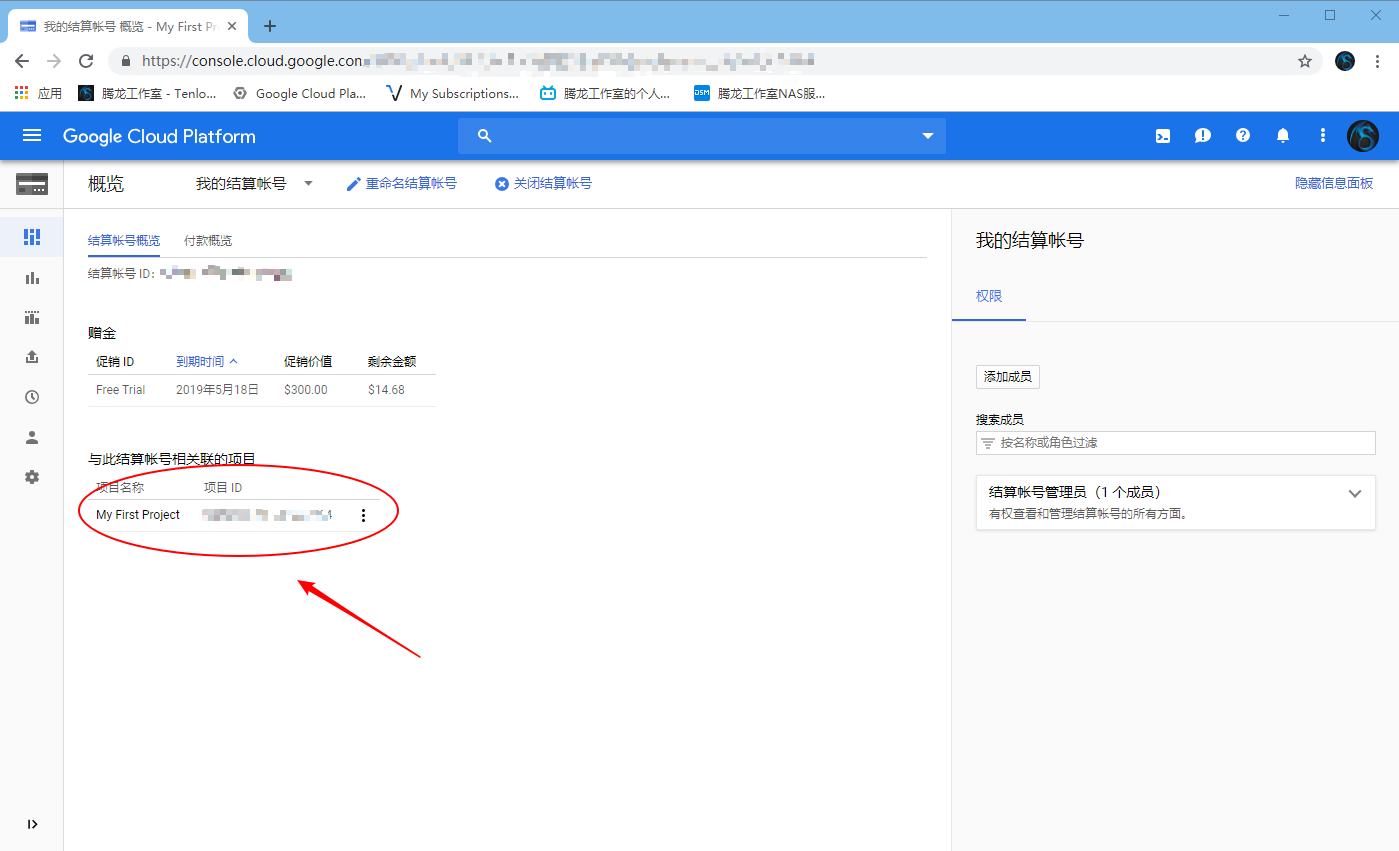Image resolution: width=1399 pixels, height=851 pixels.
Task: Click the 添加成员 button
Action: point(1008,377)
